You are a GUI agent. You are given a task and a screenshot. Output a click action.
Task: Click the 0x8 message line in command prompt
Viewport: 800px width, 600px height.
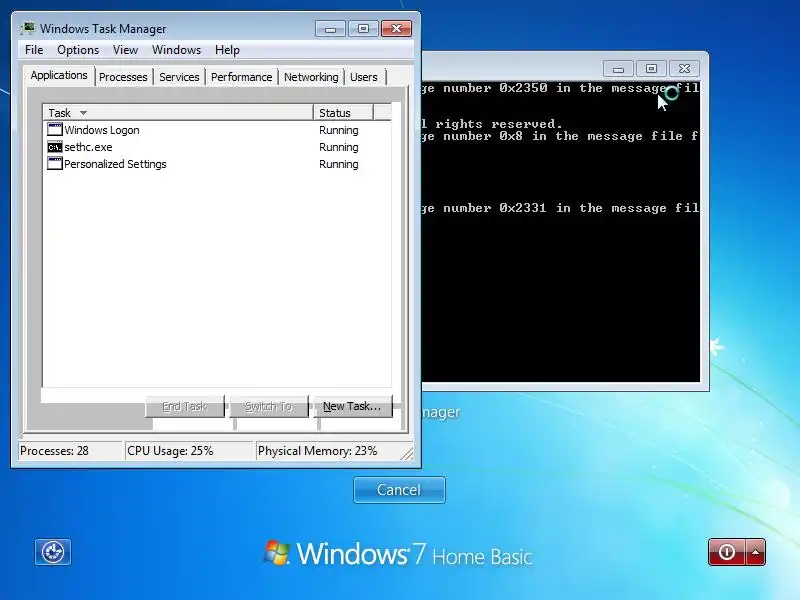(561, 136)
